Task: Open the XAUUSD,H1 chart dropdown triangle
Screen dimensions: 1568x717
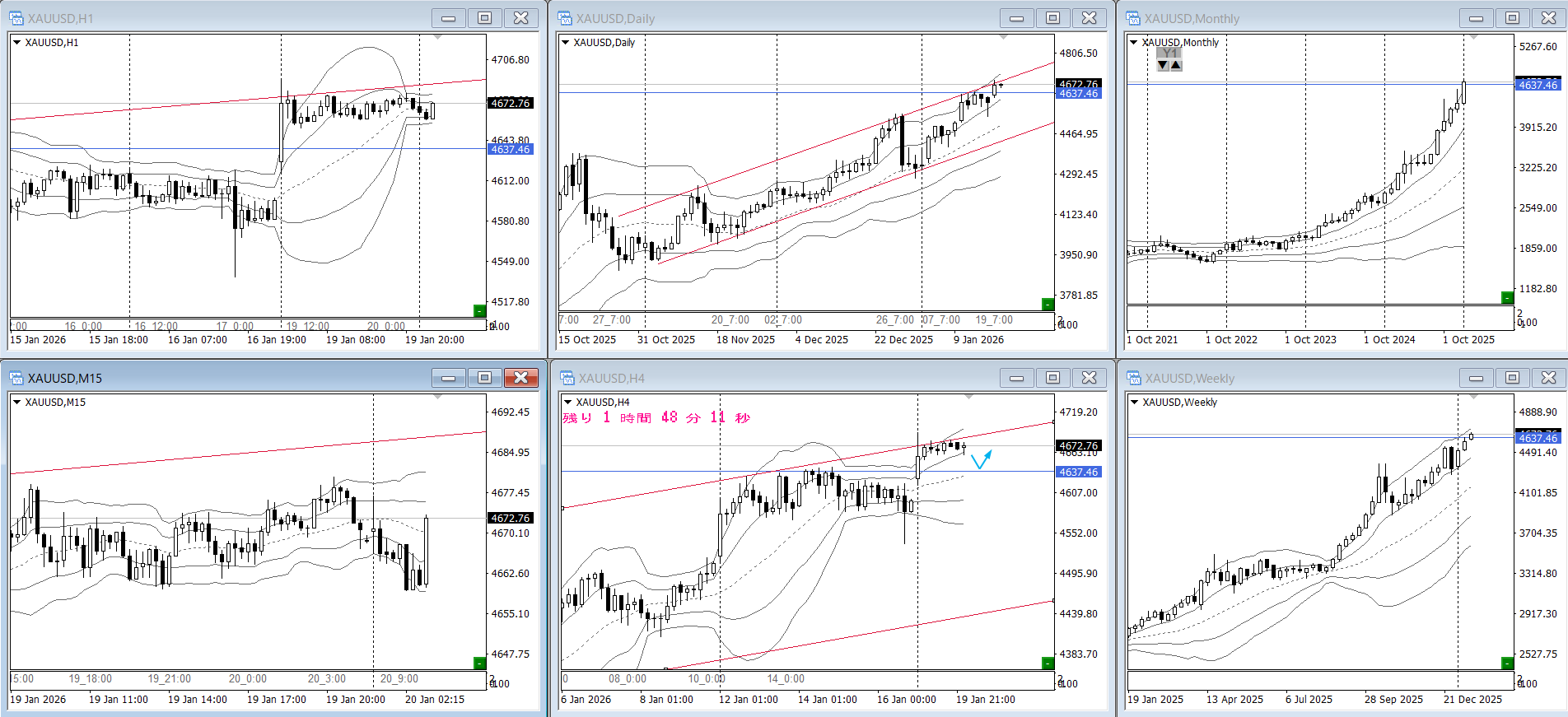Action: [x=16, y=43]
